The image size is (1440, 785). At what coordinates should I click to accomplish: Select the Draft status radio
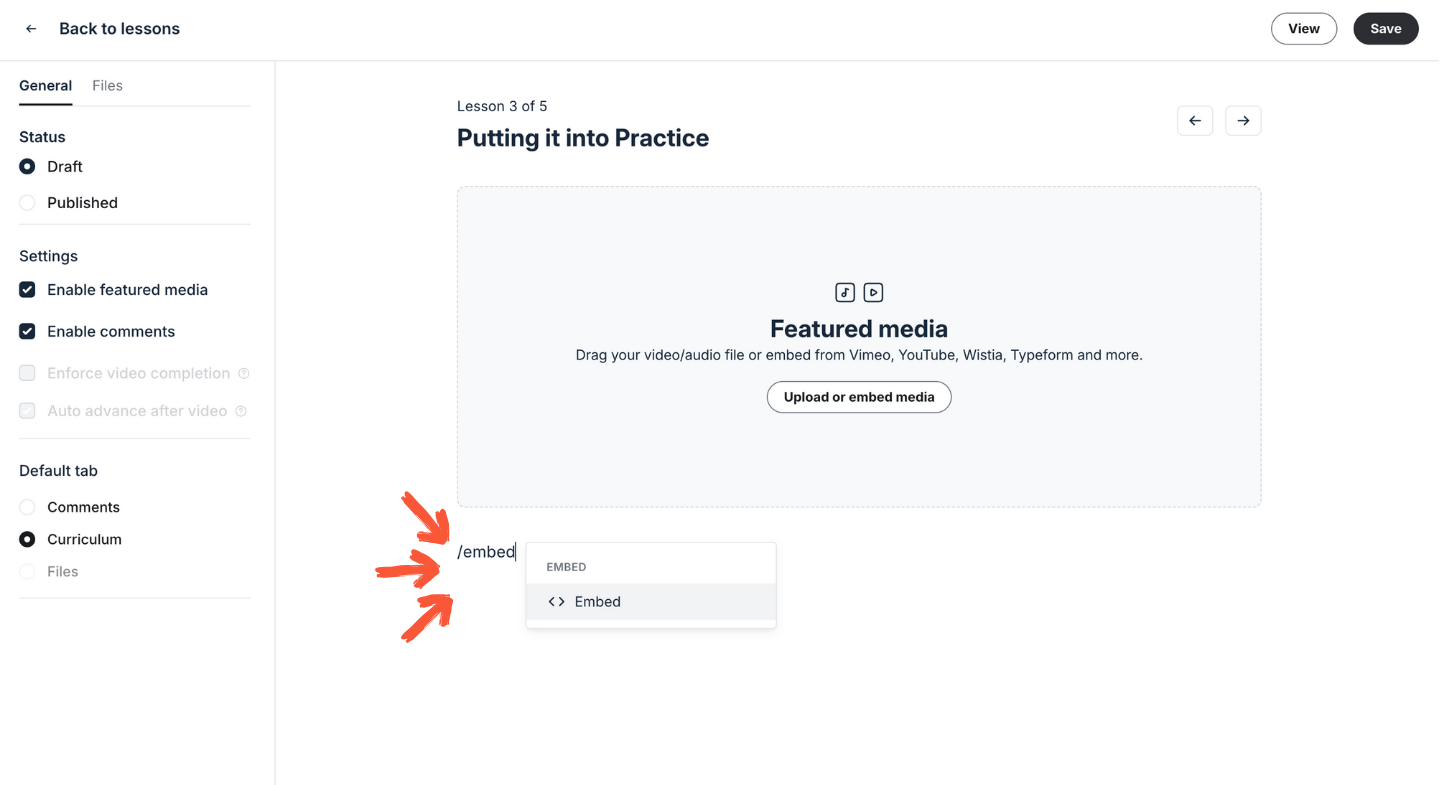[x=27, y=167]
